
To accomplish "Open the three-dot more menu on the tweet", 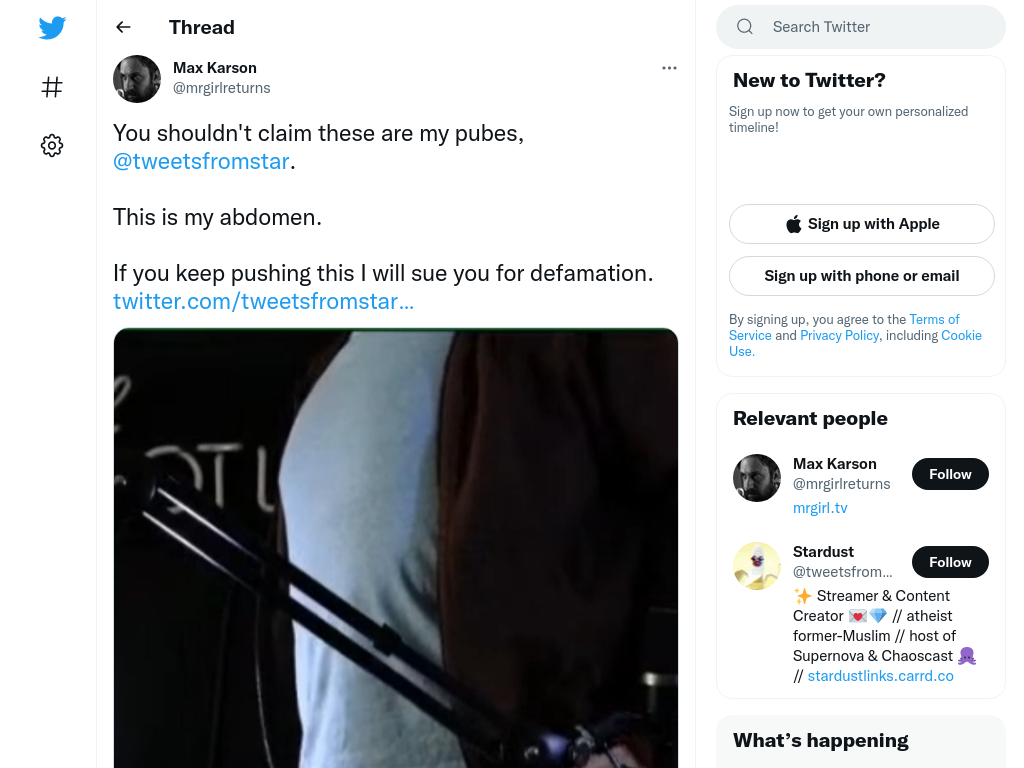I will coord(669,68).
